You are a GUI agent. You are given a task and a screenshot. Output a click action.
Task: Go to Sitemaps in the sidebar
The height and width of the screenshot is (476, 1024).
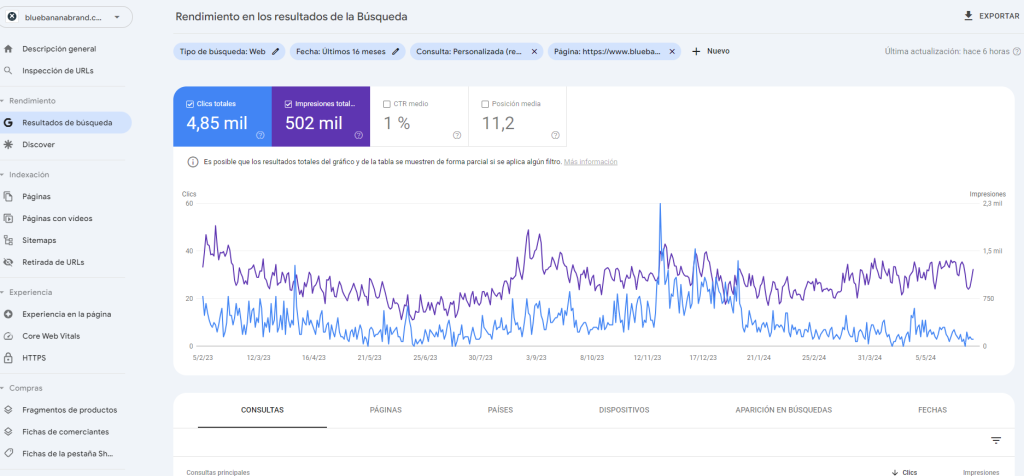[39, 240]
